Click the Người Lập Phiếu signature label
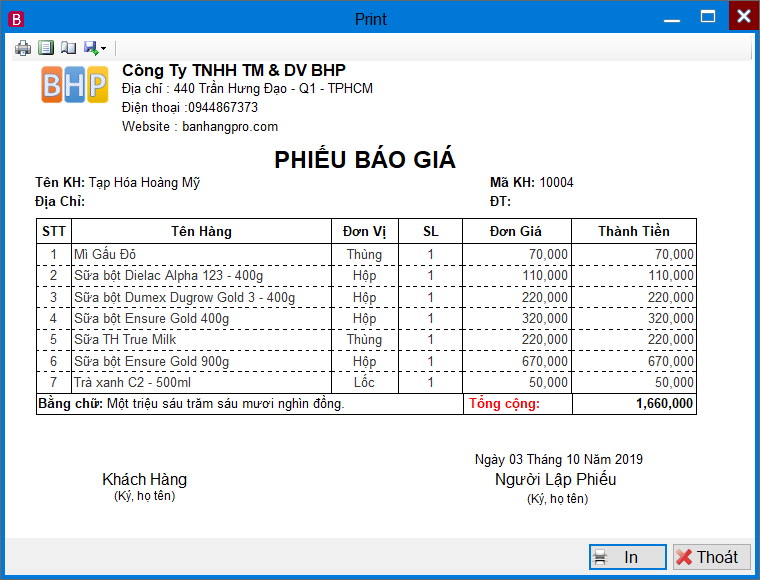This screenshot has width=760, height=580. 555,479
